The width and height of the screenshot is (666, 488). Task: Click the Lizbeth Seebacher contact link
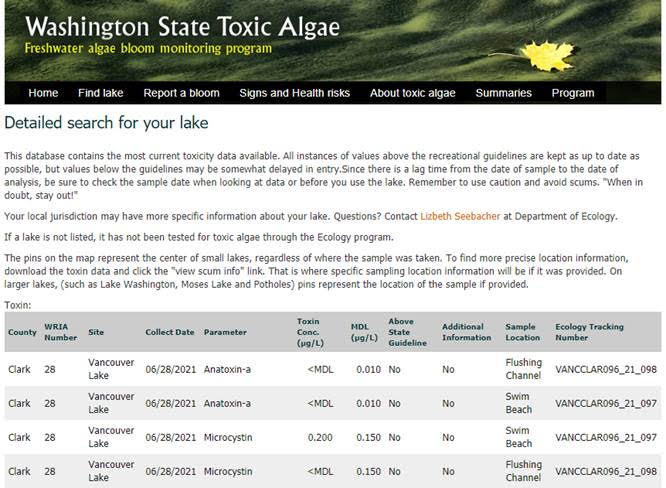[x=460, y=216]
